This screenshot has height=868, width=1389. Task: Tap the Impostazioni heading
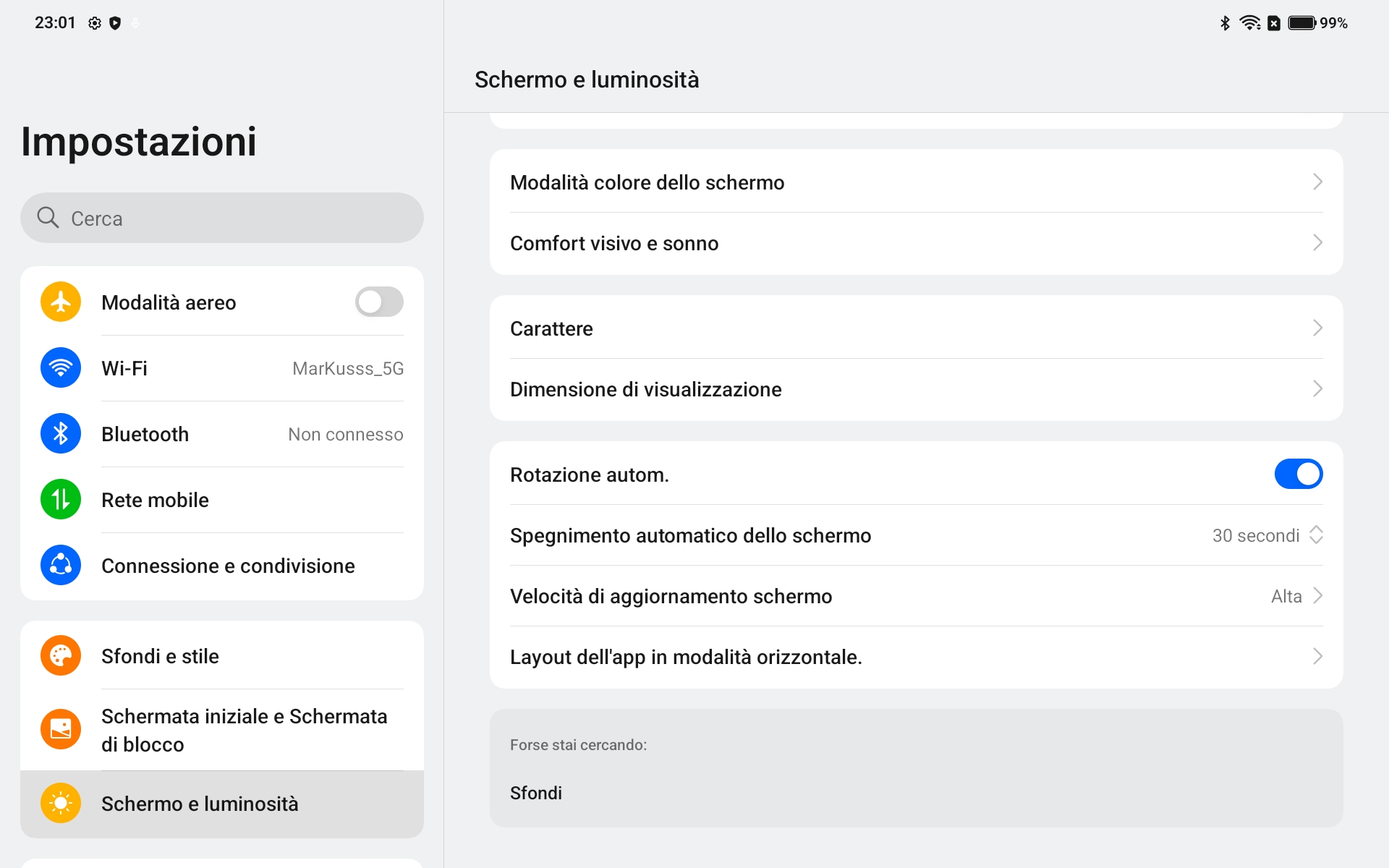pos(139,141)
